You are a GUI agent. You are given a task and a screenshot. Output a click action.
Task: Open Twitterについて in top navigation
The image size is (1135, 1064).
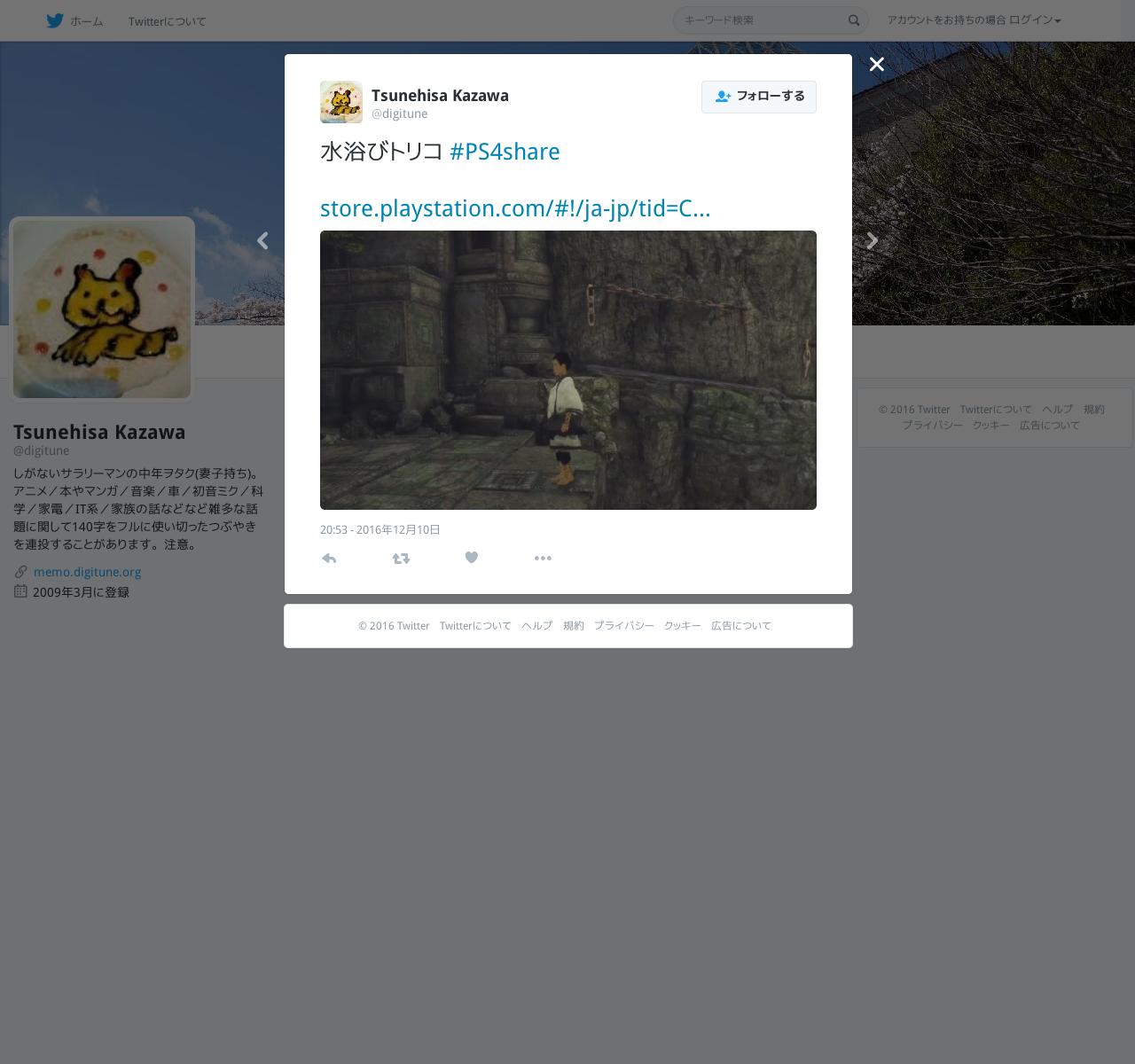[x=167, y=21]
